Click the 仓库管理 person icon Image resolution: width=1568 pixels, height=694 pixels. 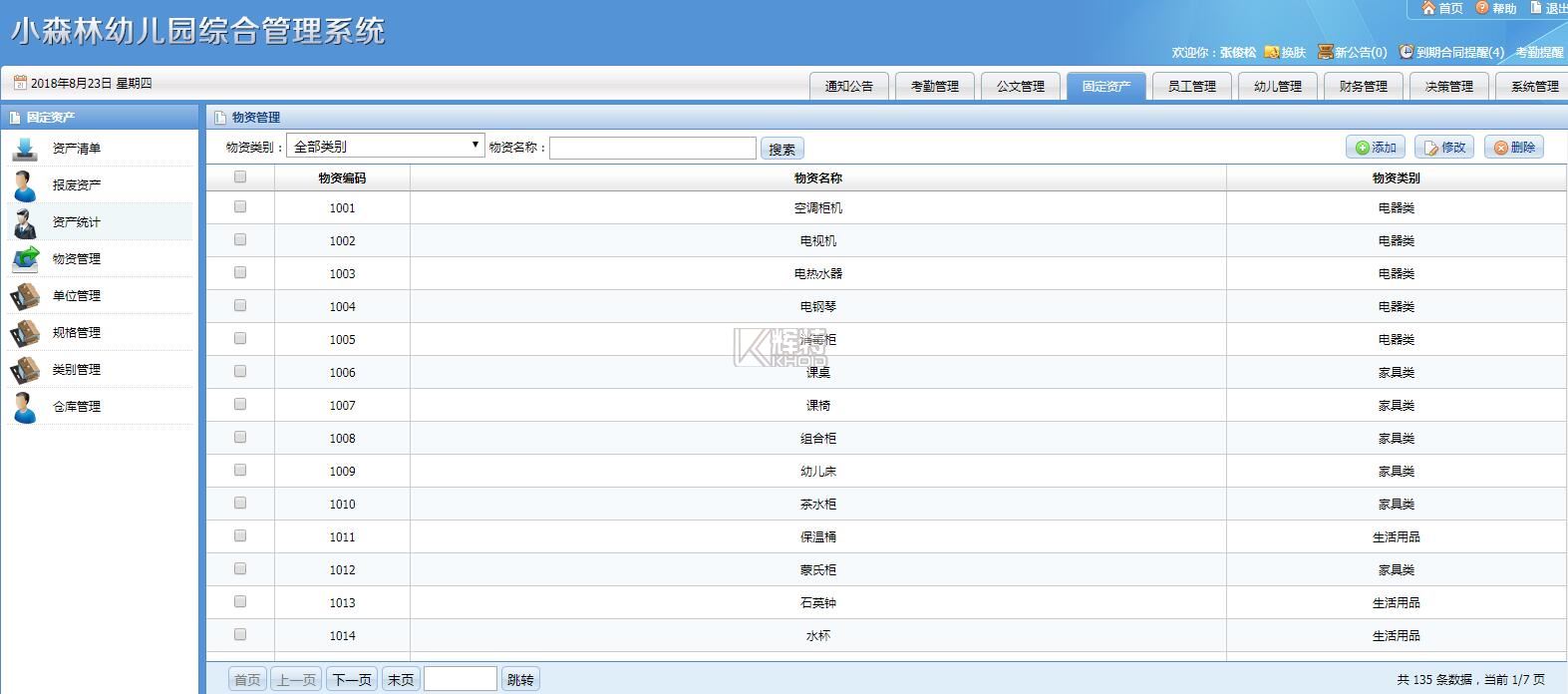coord(25,407)
